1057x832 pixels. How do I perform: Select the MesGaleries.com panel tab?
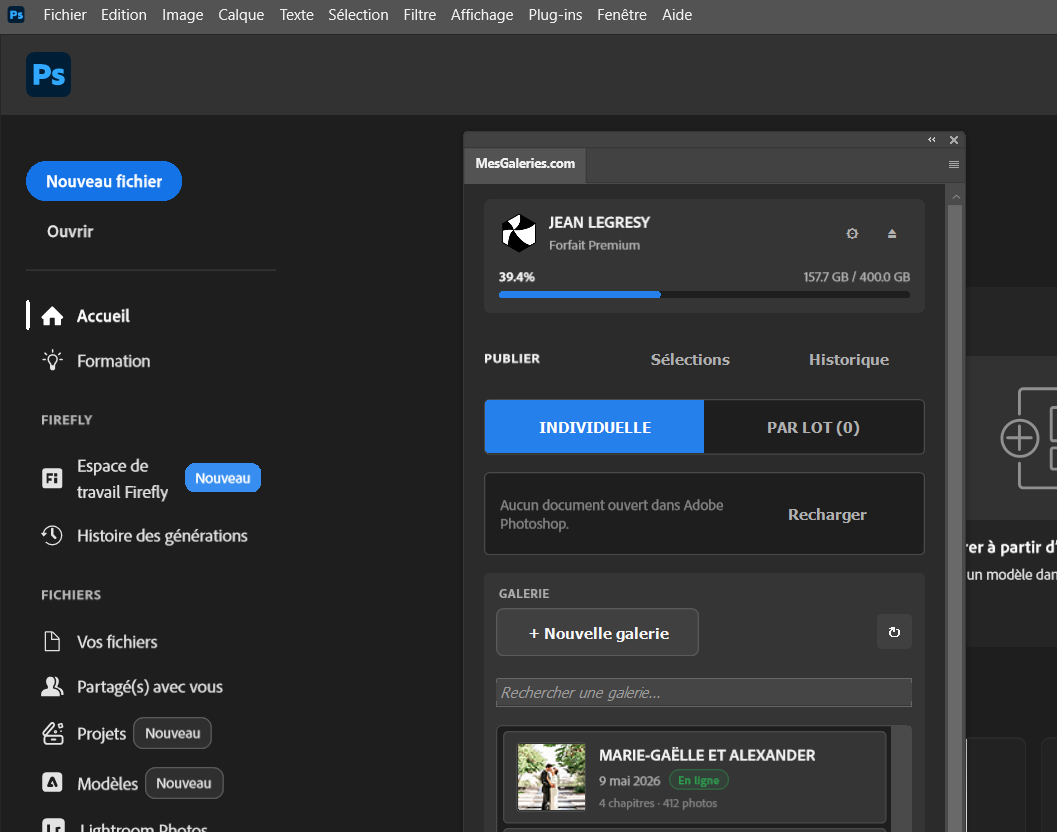coord(525,165)
